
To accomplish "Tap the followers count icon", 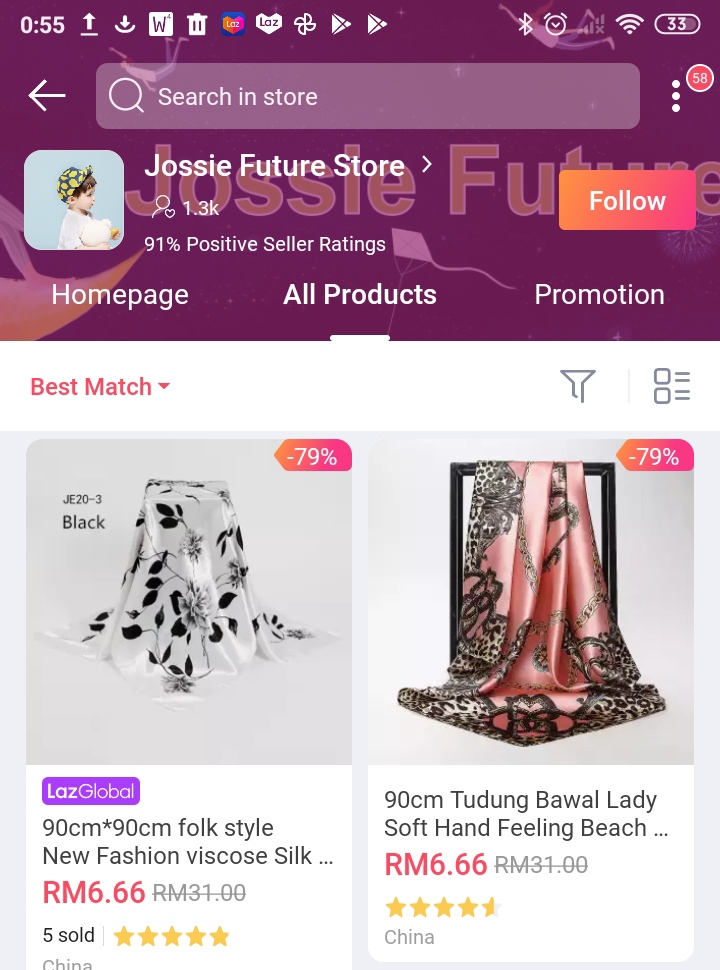I will tap(163, 207).
